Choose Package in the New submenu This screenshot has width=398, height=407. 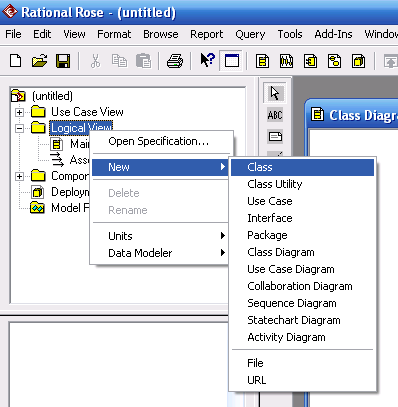pyautogui.click(x=302, y=235)
